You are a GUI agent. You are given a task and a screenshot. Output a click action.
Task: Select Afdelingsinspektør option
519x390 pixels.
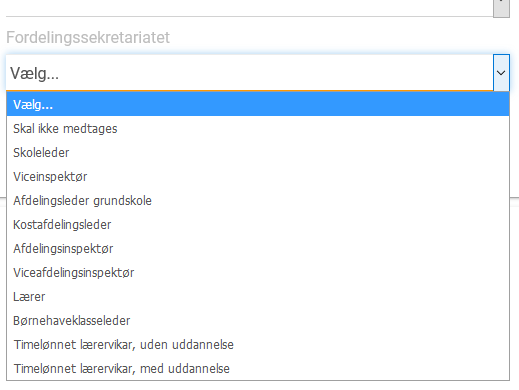tap(258, 249)
